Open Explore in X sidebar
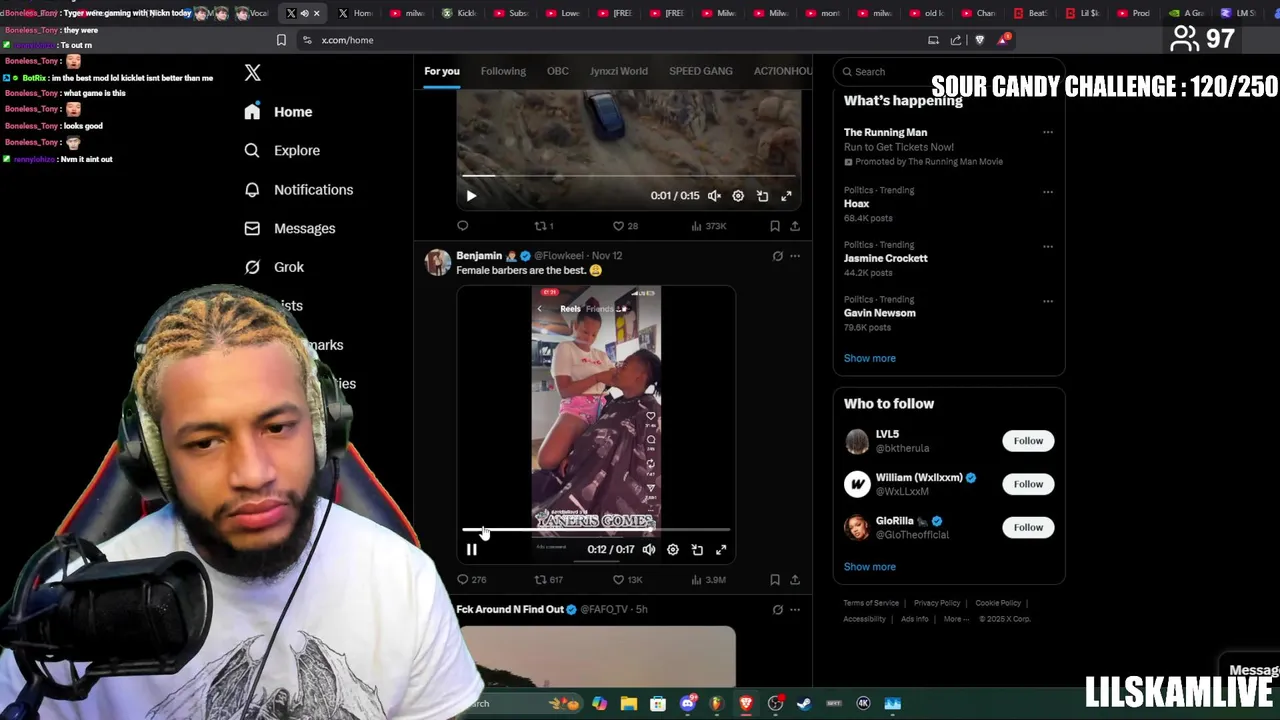 coord(282,150)
